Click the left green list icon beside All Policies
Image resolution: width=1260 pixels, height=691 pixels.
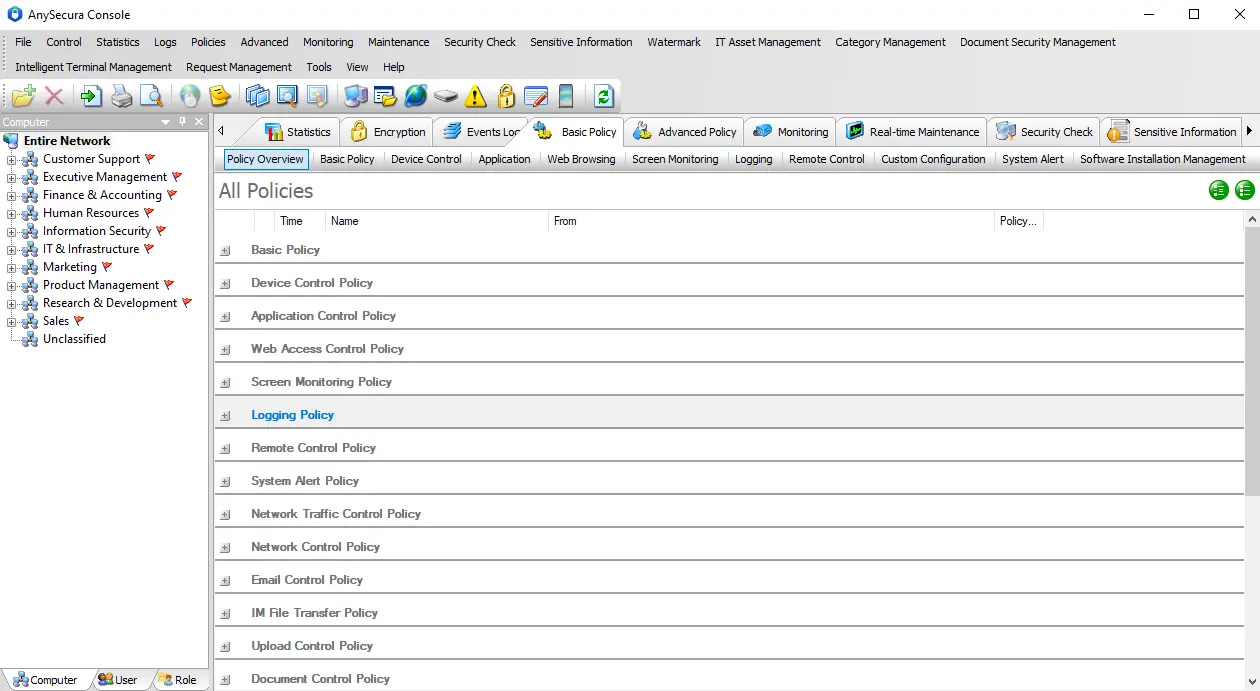tap(1219, 190)
